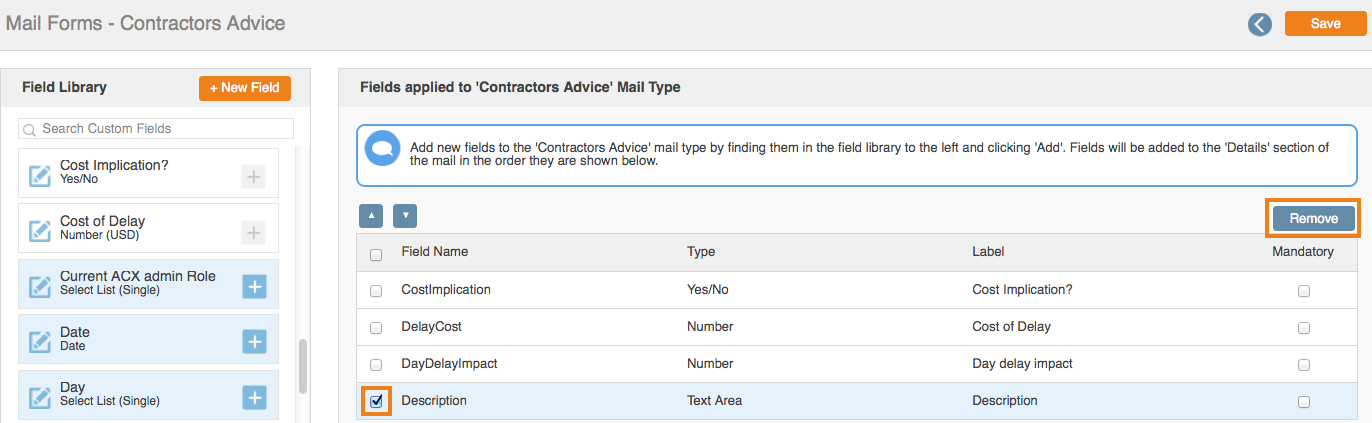Screen dimensions: 1372x423
Task: Uncheck the Description row checkbox
Action: point(376,400)
